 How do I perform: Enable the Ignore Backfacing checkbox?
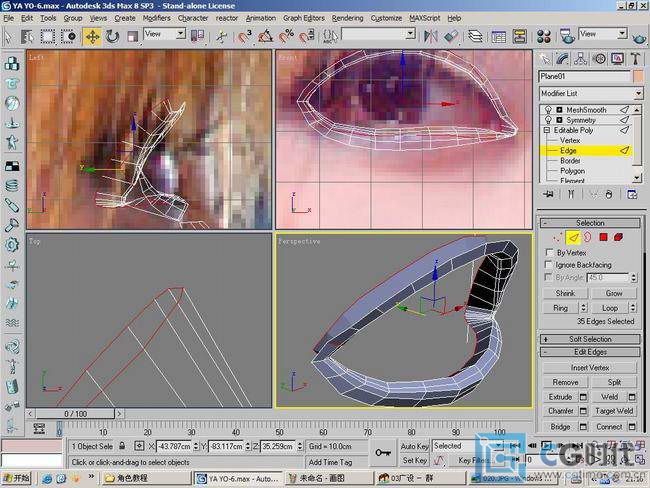[549, 265]
